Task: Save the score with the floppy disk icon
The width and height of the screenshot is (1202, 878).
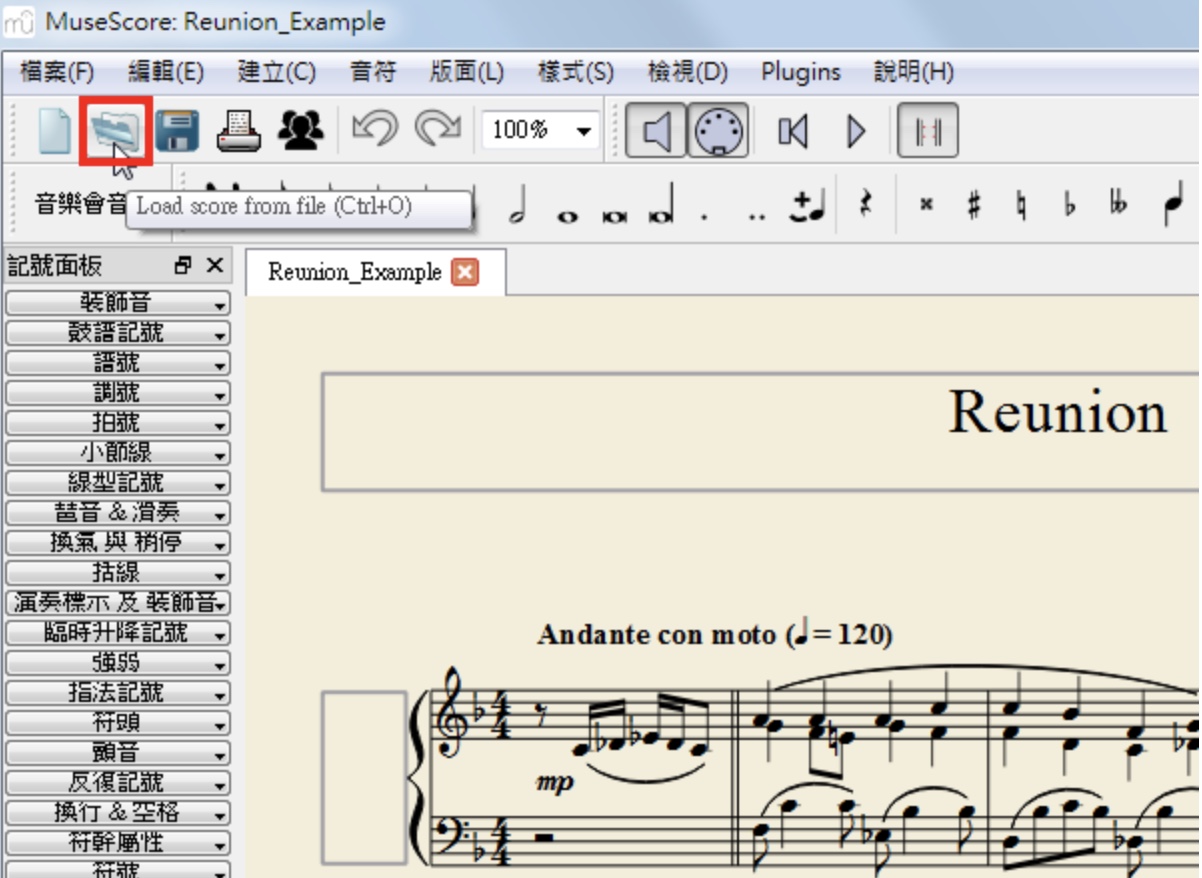Action: click(x=177, y=131)
